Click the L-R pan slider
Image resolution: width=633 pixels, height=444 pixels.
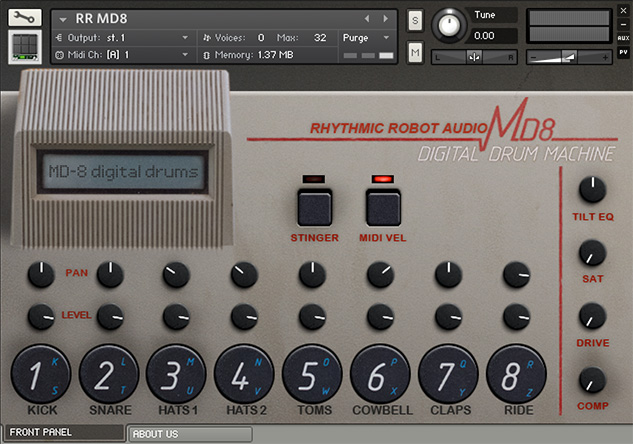click(474, 57)
